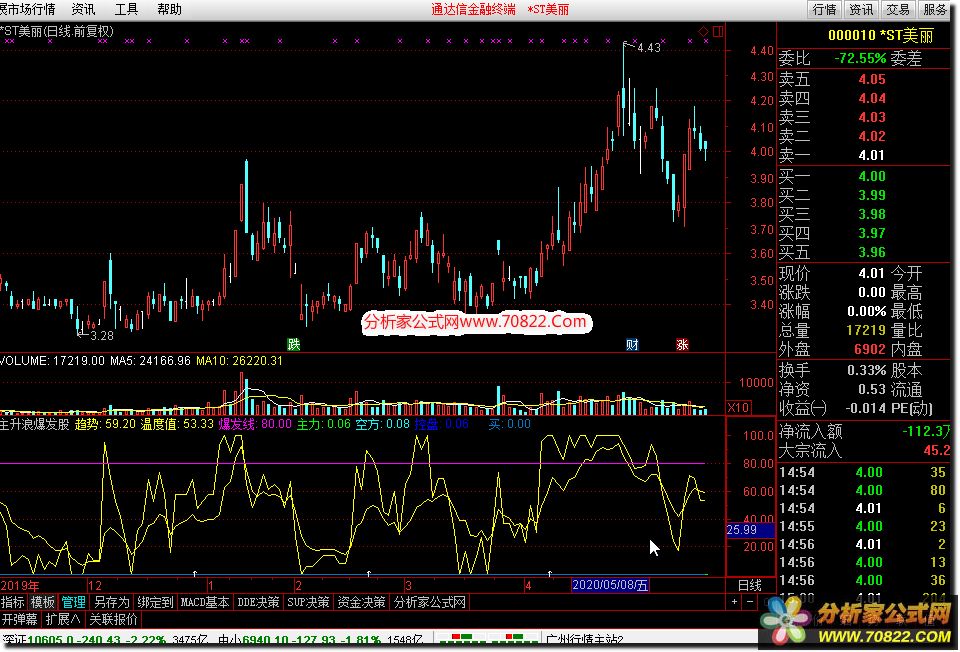Select the 管理 tab

click(73, 602)
